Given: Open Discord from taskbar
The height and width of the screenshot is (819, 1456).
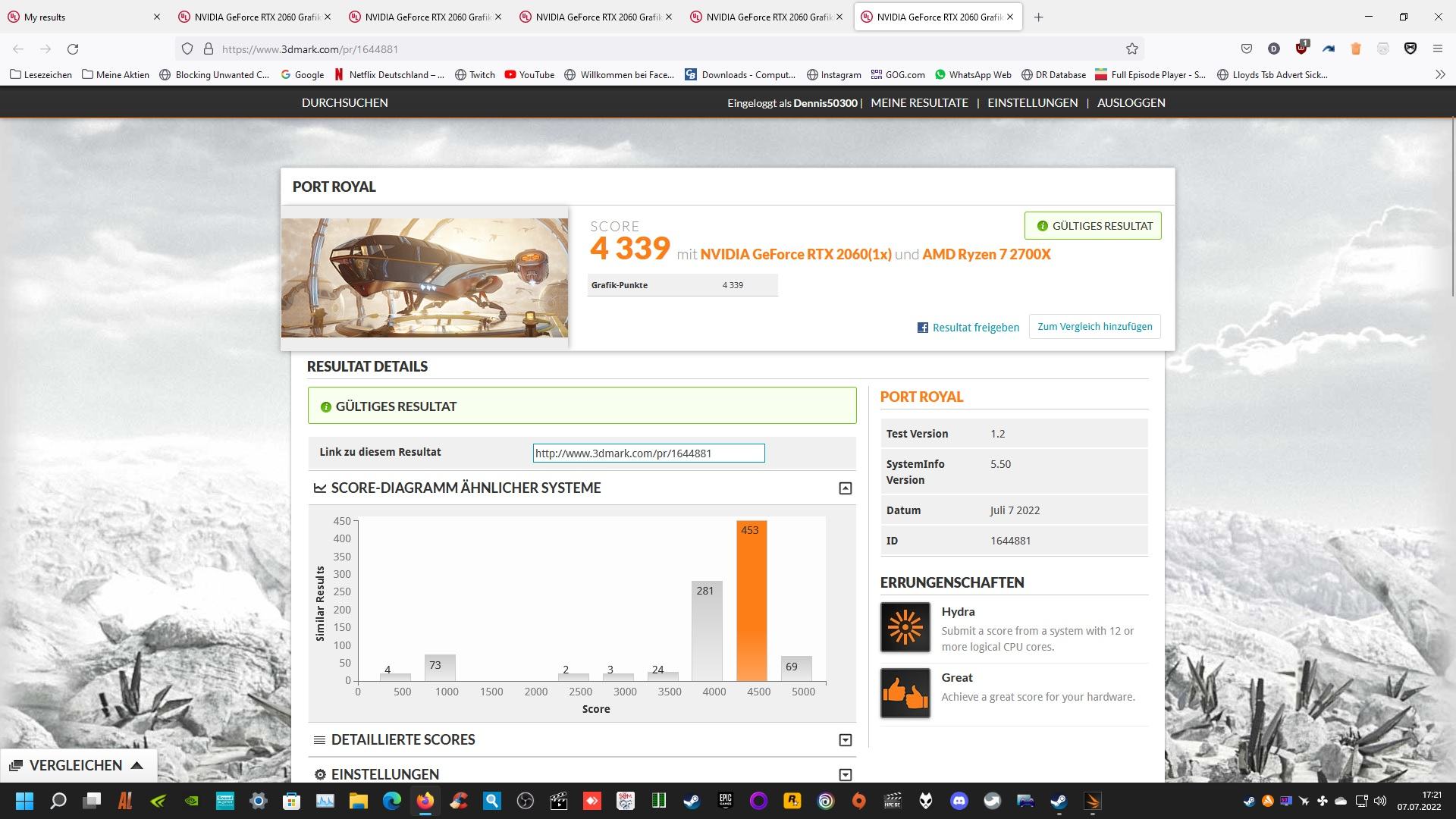Looking at the screenshot, I should click(959, 801).
